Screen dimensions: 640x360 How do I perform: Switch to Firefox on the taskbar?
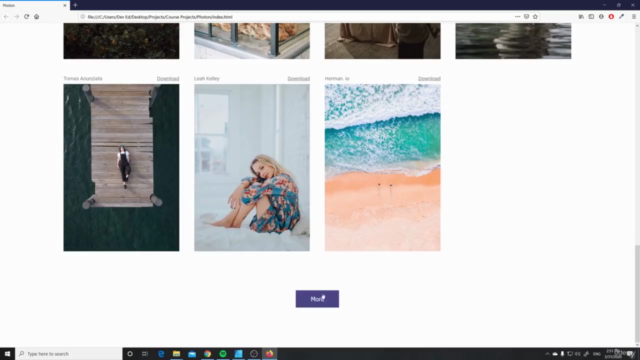269,353
